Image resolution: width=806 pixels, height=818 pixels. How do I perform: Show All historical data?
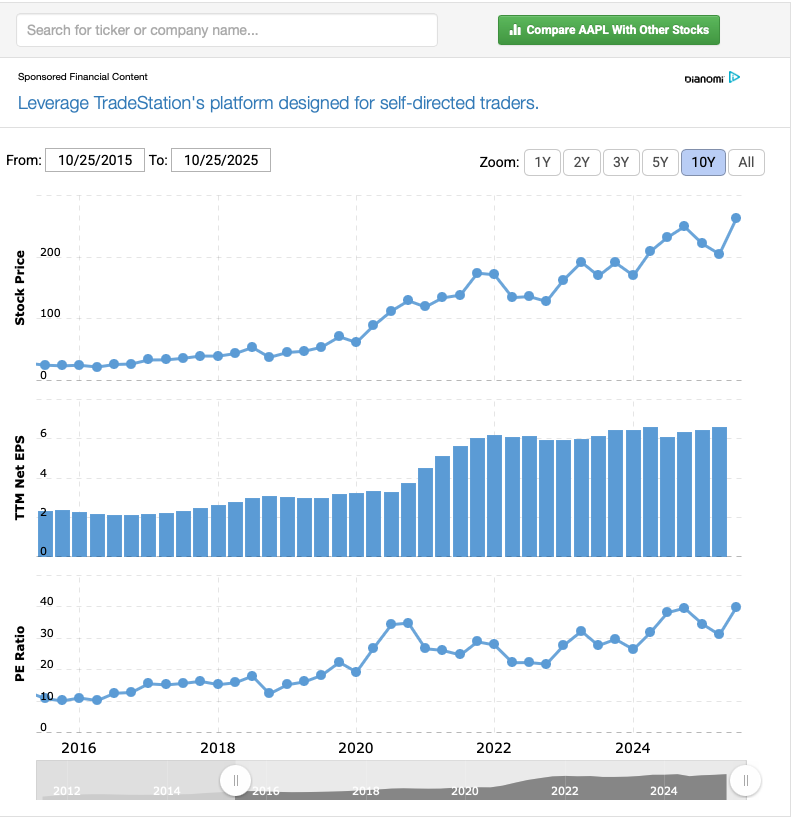(x=746, y=162)
